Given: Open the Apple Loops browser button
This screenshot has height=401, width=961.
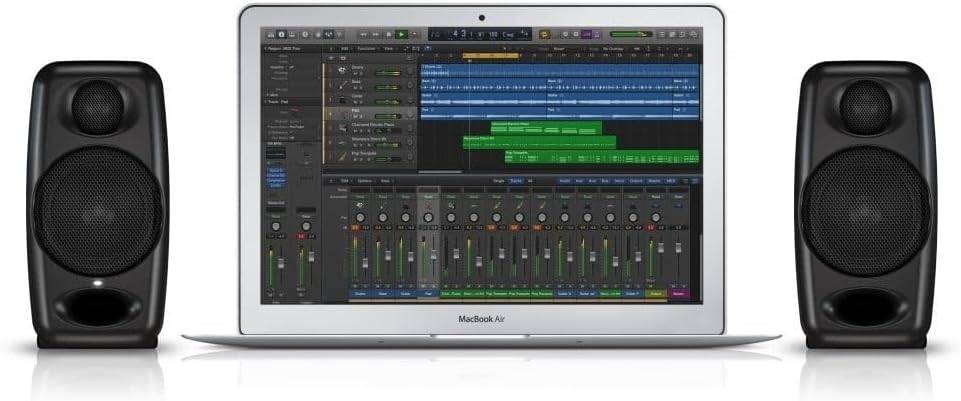Looking at the screenshot, I should click(x=682, y=35).
